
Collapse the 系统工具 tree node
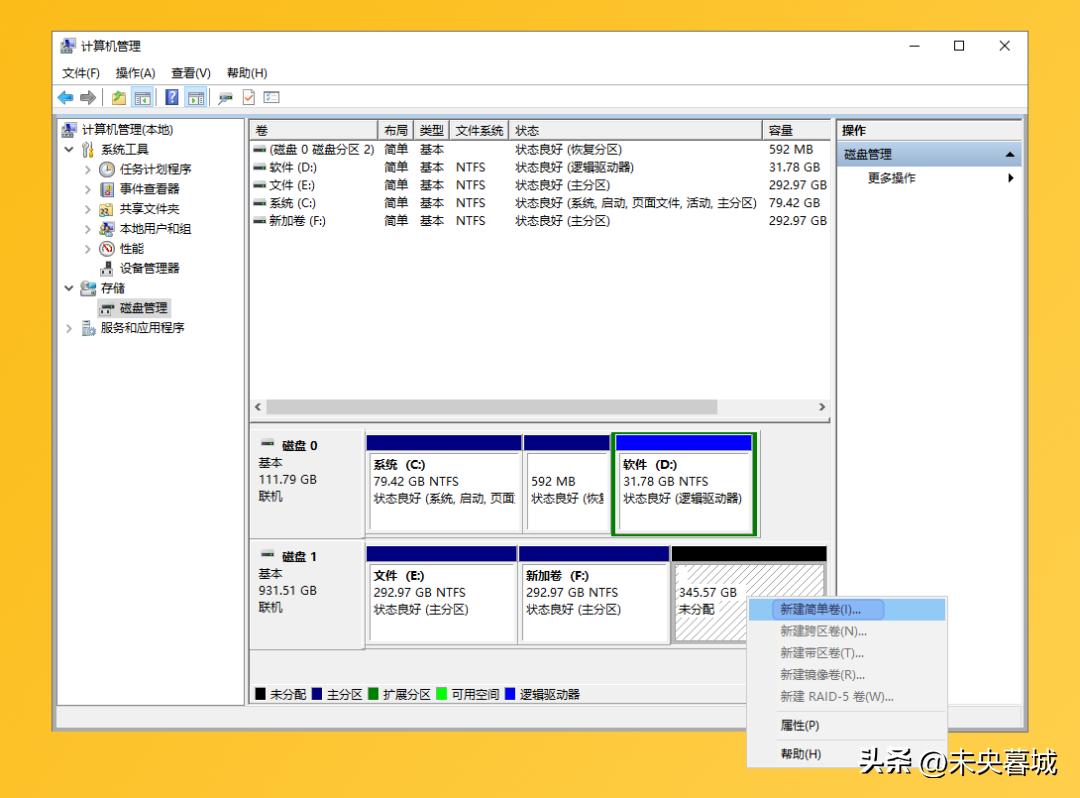point(69,150)
